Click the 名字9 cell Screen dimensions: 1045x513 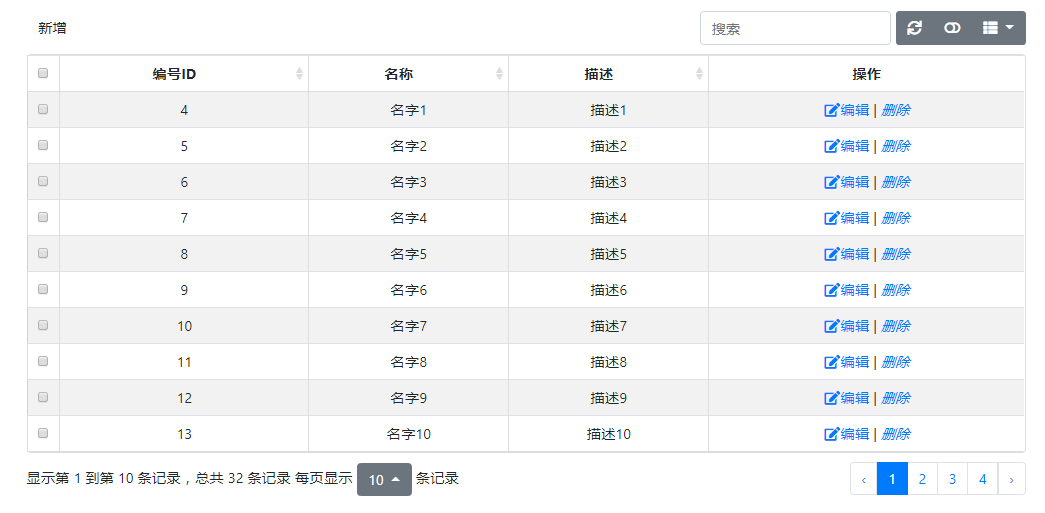click(409, 398)
